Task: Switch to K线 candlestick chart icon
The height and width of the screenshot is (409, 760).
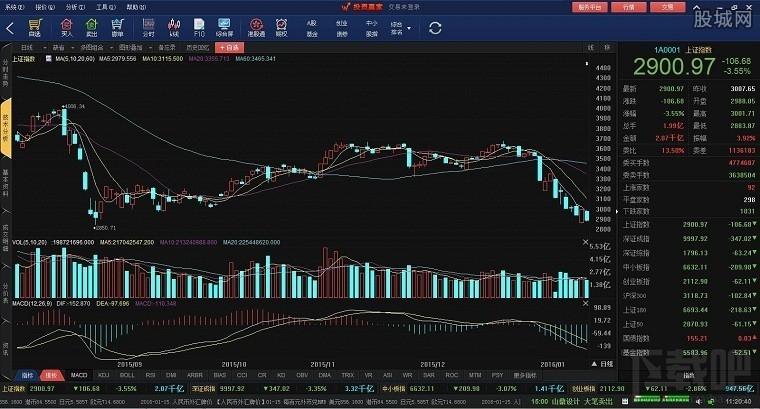Action: pyautogui.click(x=174, y=28)
